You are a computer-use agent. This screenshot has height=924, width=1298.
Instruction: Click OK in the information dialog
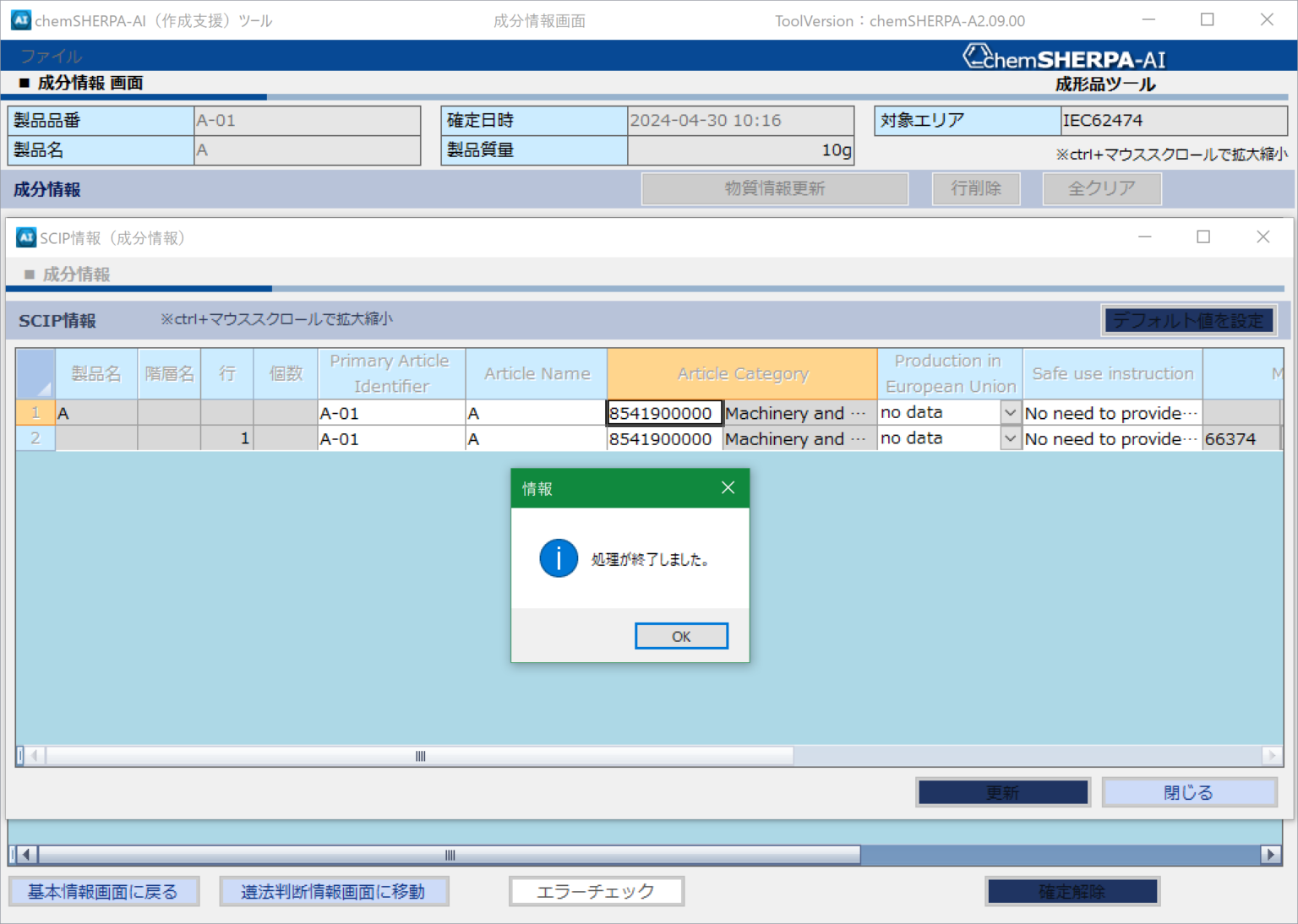pyautogui.click(x=681, y=636)
